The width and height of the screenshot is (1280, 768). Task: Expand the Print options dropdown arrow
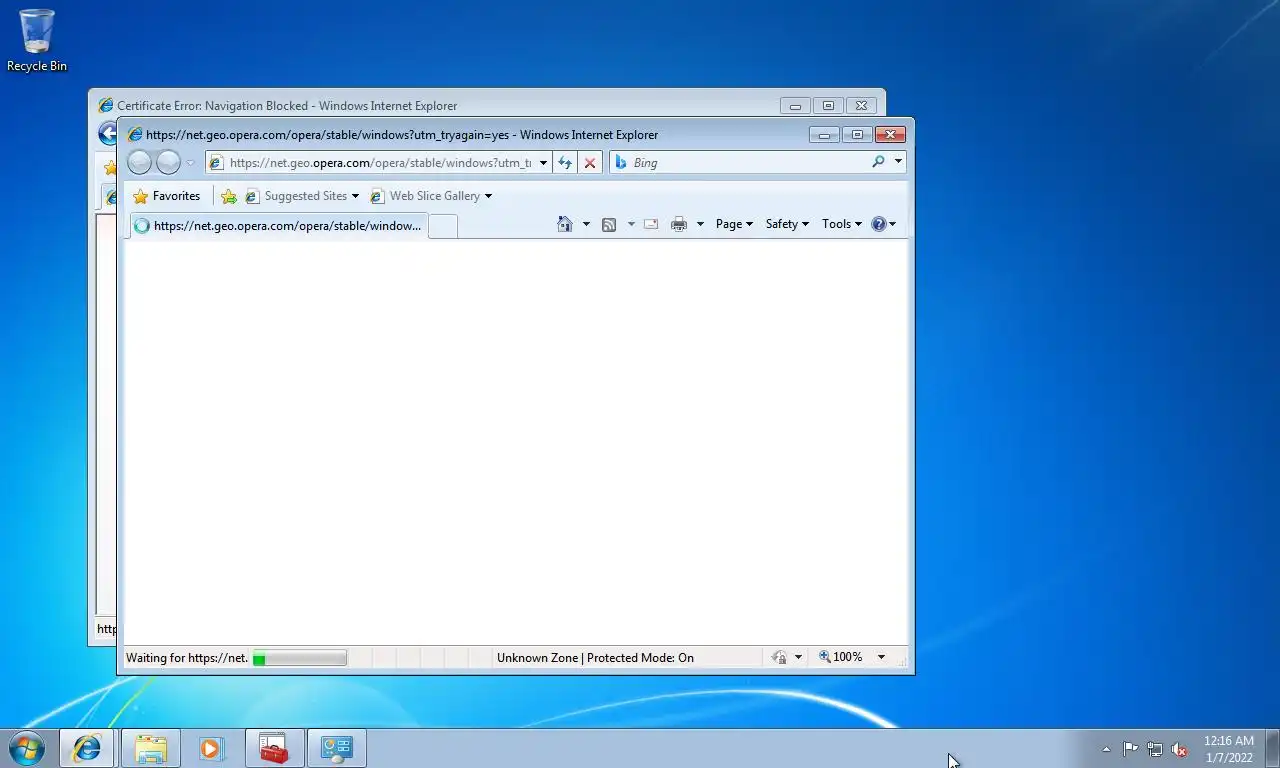pos(700,224)
